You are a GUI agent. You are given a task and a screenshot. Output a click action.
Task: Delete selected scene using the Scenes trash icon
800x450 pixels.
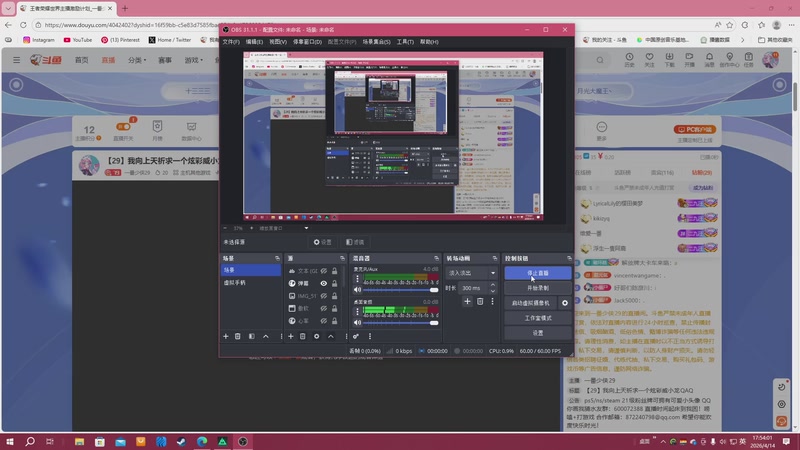coord(238,336)
